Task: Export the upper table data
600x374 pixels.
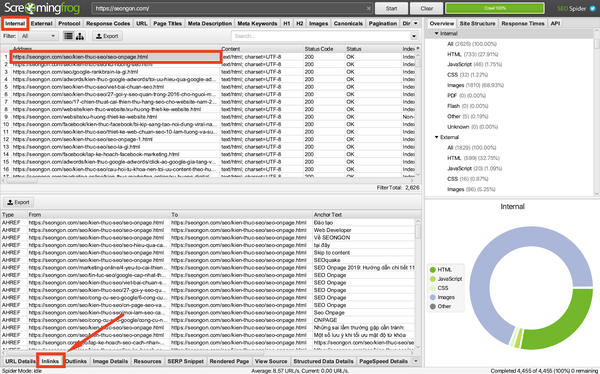Action: tap(107, 36)
